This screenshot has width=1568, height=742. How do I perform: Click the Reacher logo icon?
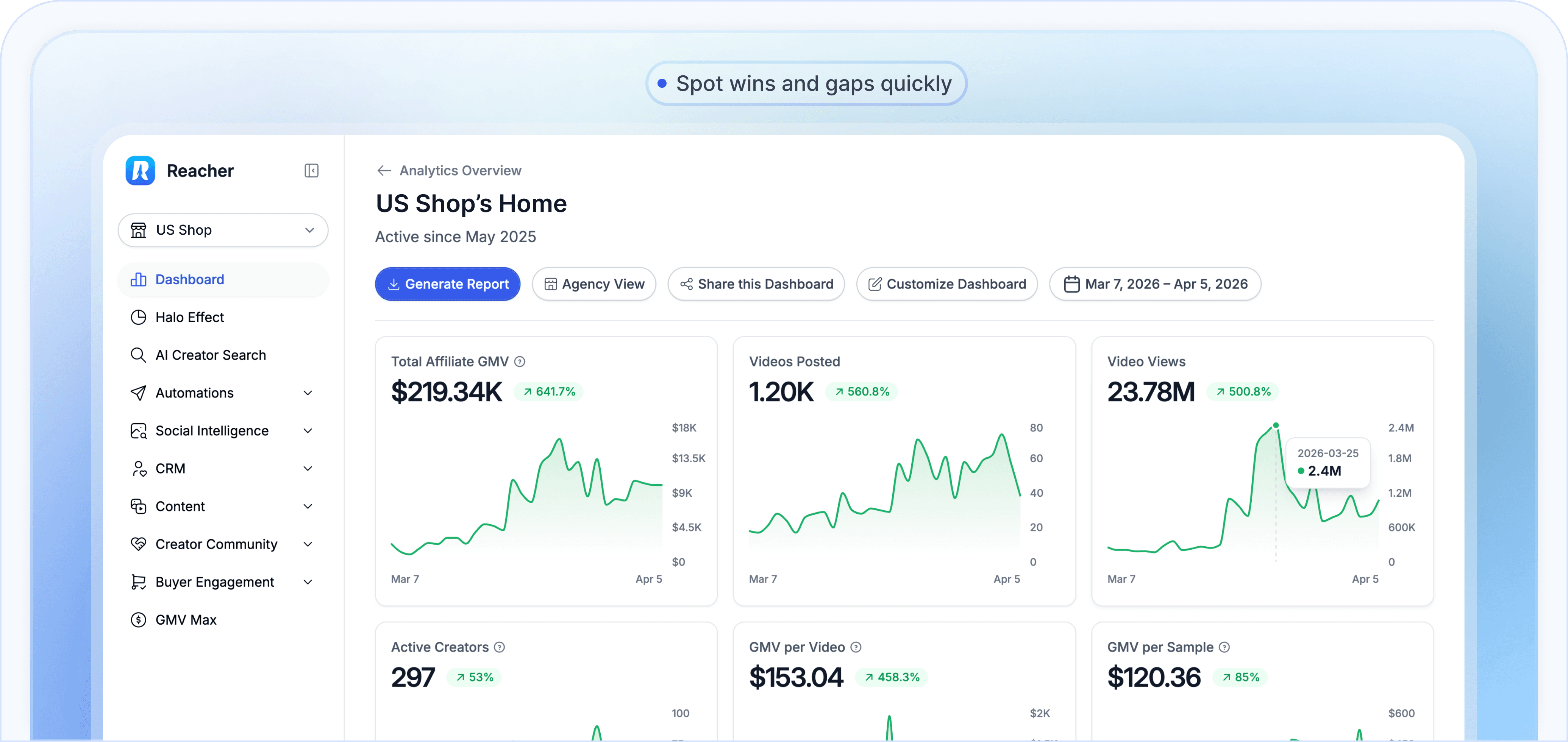click(x=141, y=170)
